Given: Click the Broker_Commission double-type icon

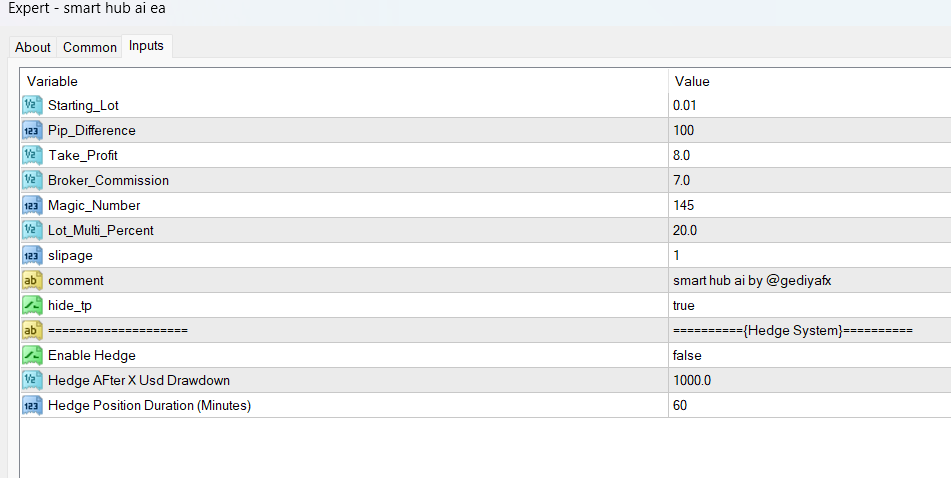Looking at the screenshot, I should pyautogui.click(x=31, y=180).
